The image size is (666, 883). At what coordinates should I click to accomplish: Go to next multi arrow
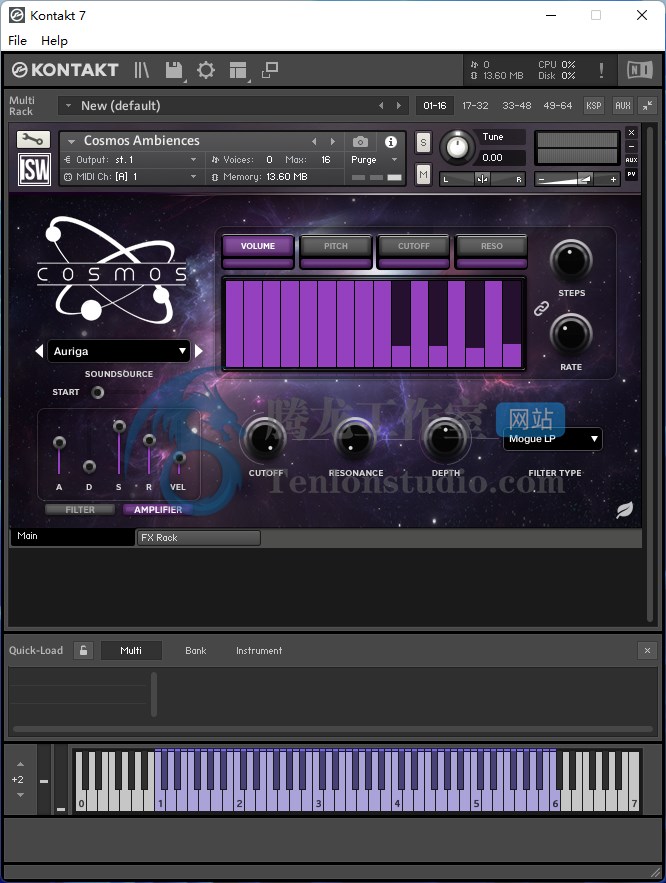[x=399, y=105]
